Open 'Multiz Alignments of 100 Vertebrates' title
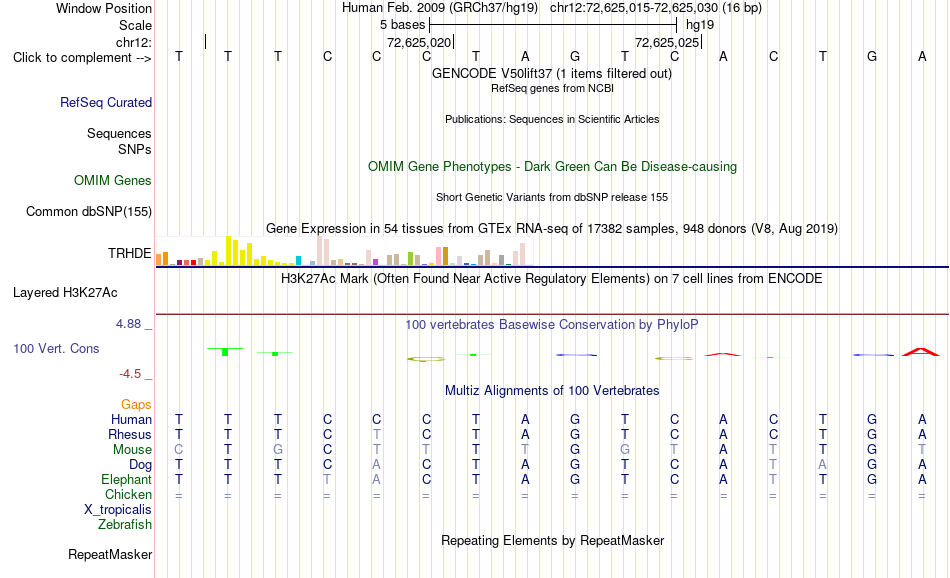This screenshot has width=950, height=578. (552, 391)
